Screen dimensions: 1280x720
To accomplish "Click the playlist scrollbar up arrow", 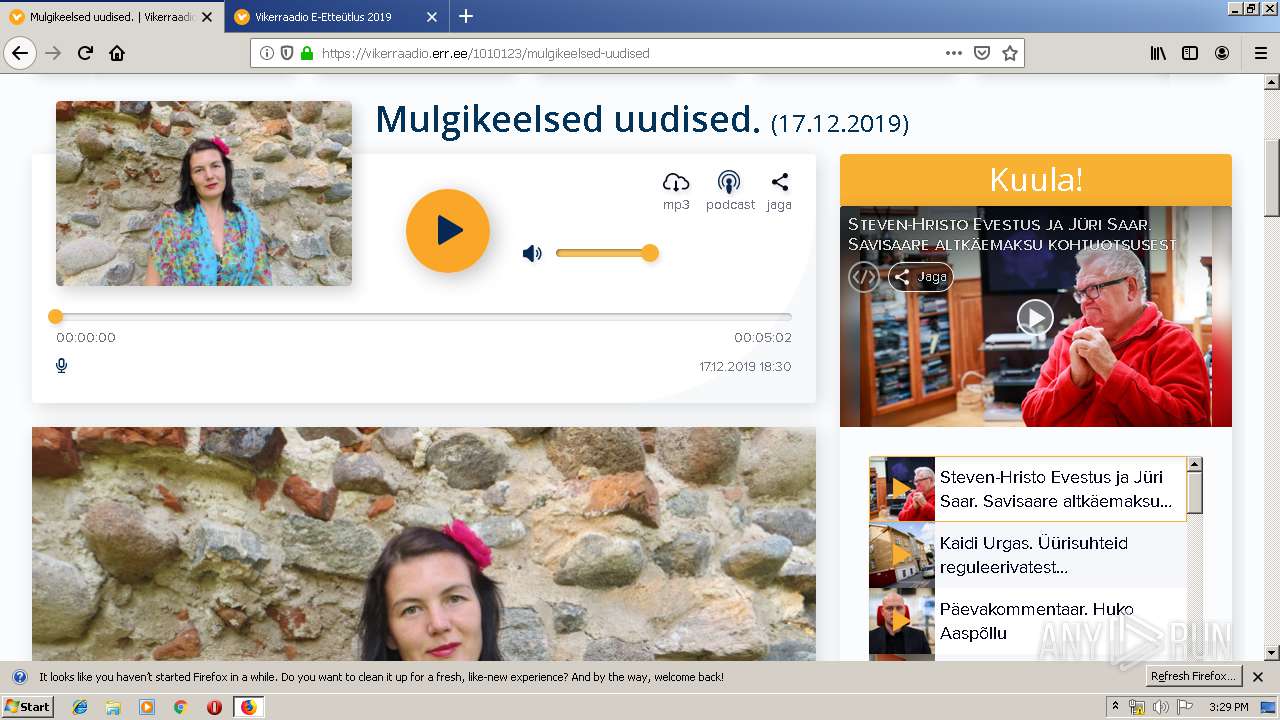I will coord(1194,465).
